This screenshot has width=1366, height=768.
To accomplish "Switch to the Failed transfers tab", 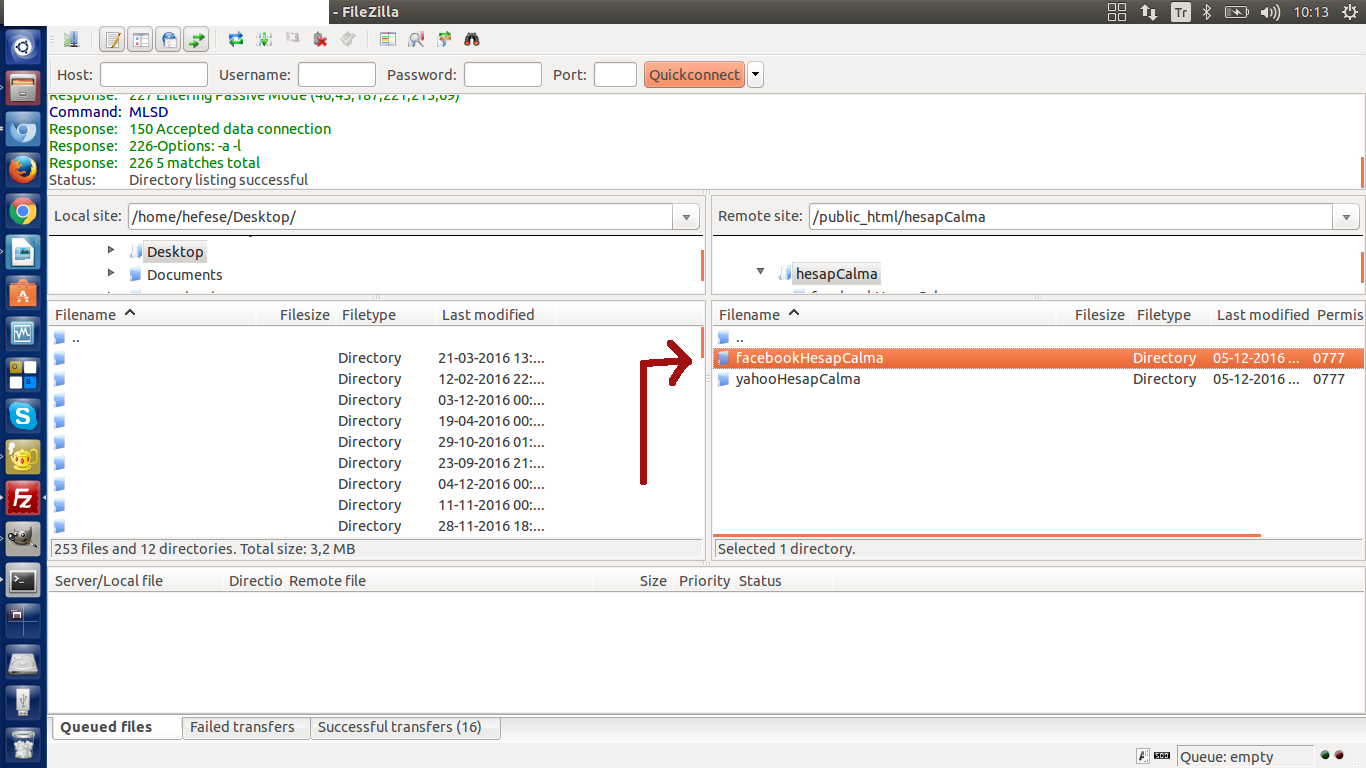I will [x=243, y=727].
